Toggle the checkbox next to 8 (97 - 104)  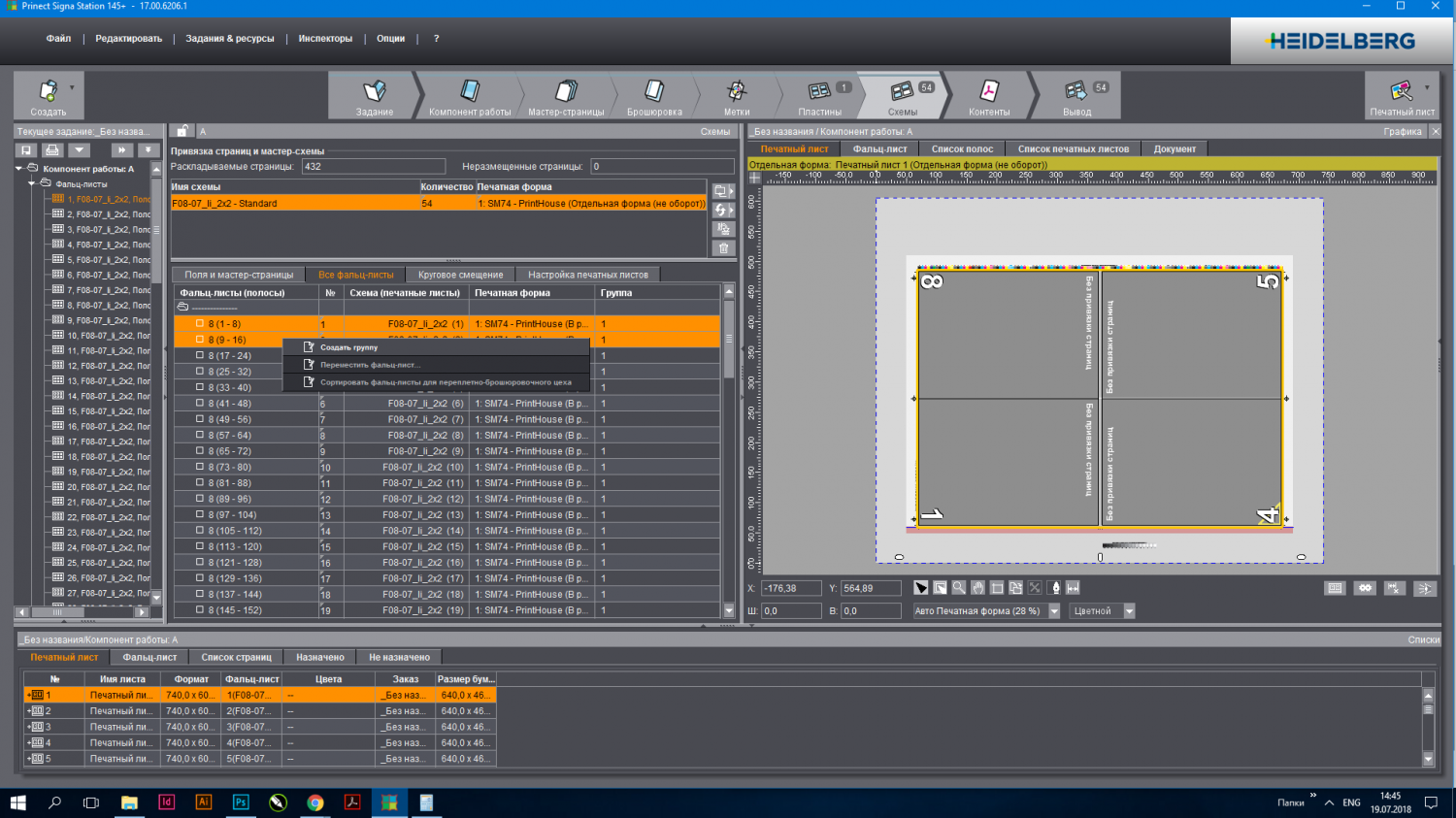coord(200,515)
